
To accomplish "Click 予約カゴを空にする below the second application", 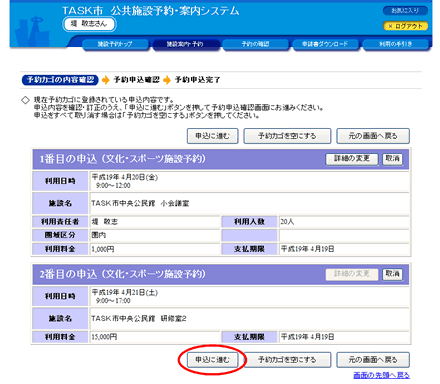I will 287,360.
